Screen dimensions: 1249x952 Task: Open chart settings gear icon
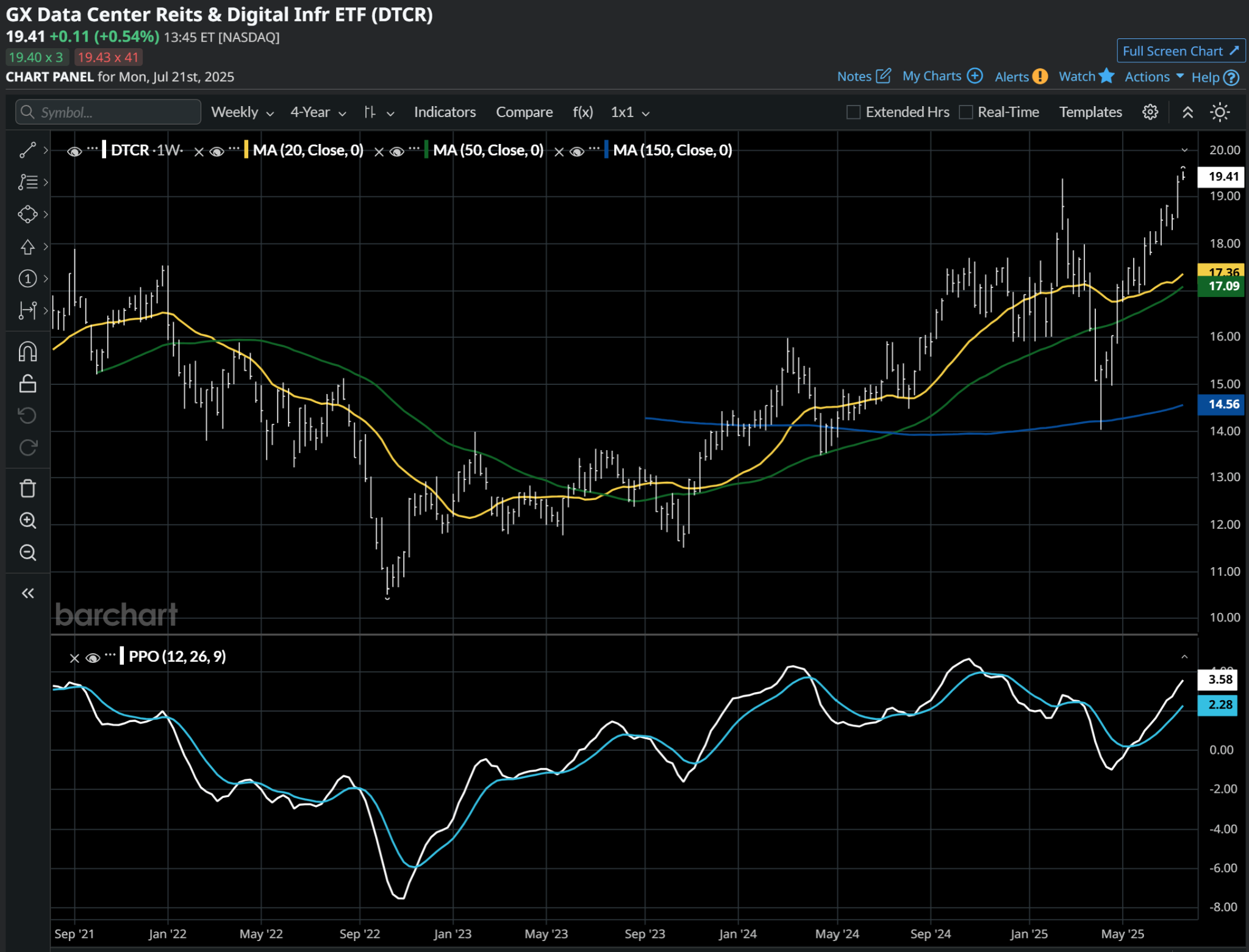point(1150,112)
